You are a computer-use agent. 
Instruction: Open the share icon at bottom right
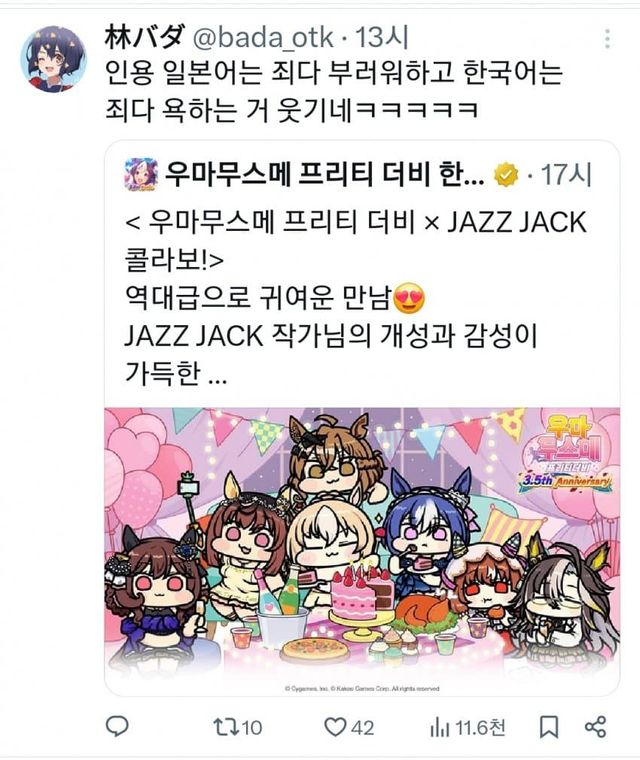coord(595,727)
